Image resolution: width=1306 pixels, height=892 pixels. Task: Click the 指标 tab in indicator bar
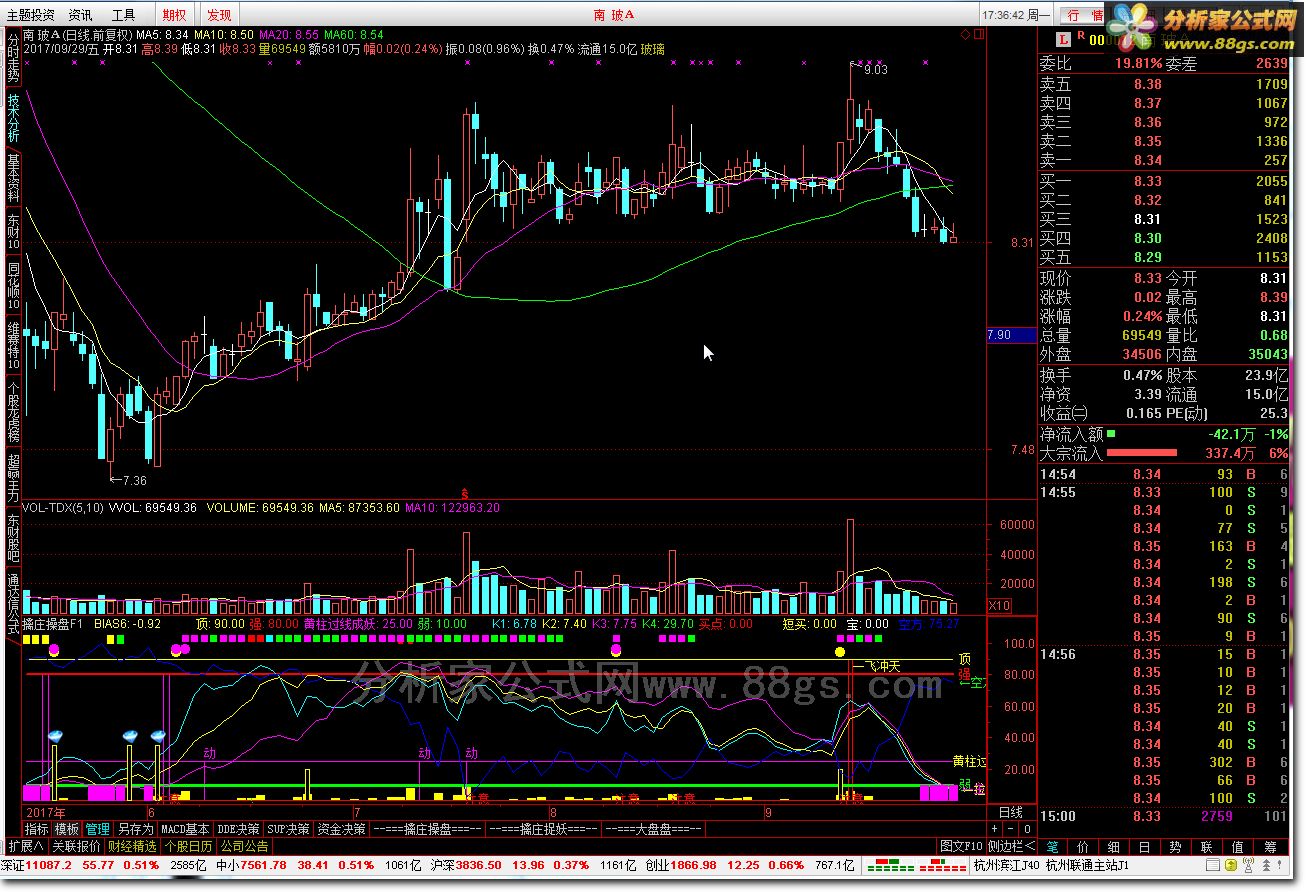tap(36, 830)
